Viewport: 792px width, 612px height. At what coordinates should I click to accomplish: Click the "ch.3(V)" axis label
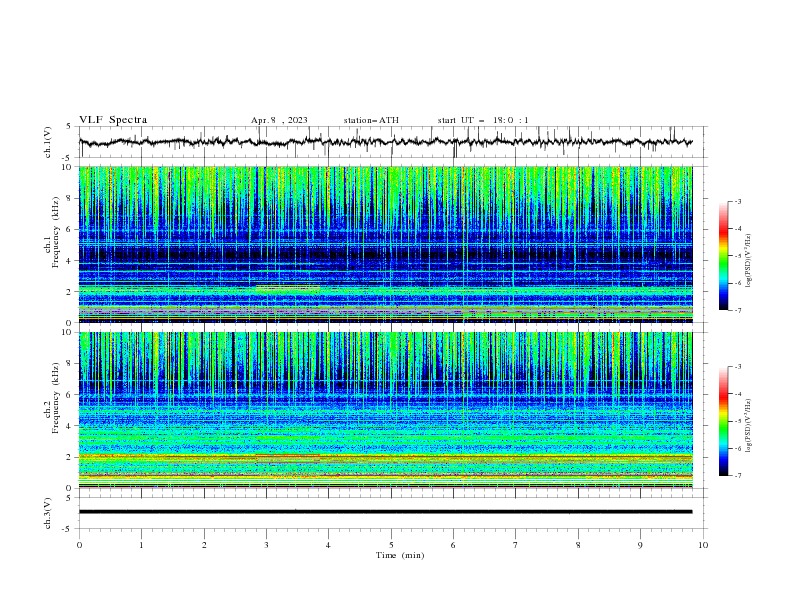pyautogui.click(x=48, y=513)
